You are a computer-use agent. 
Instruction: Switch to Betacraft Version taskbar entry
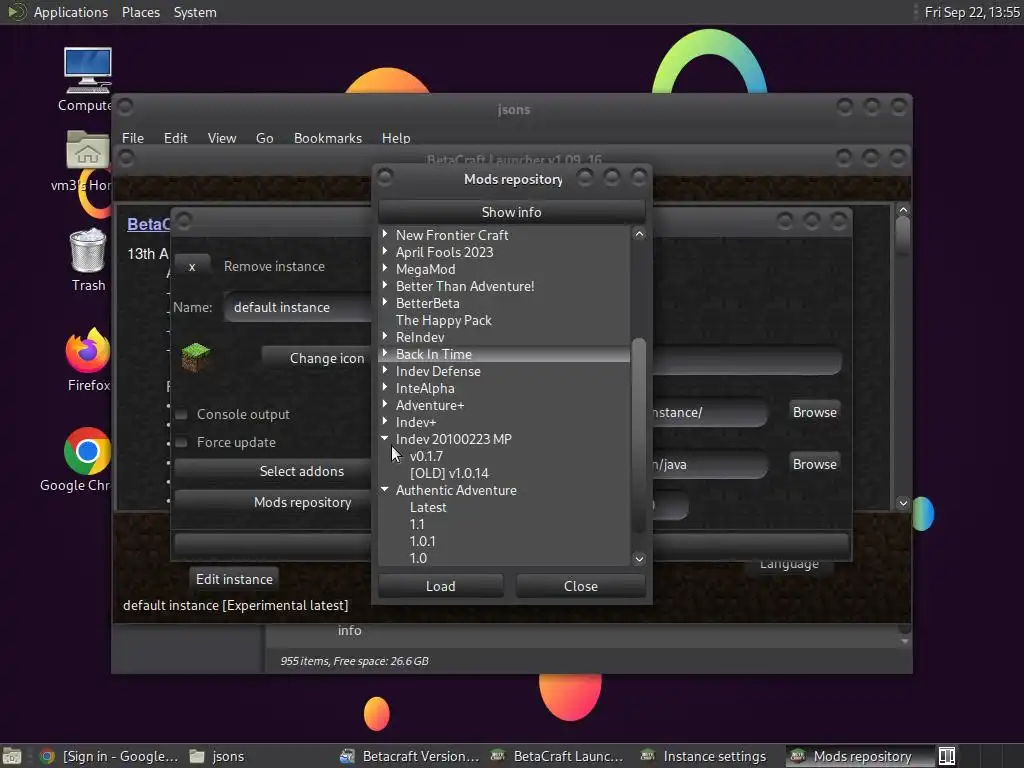[410, 756]
